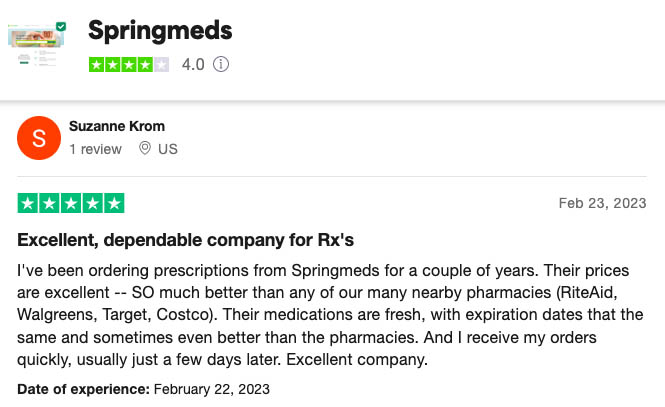Screen dimensions: 665x407
Task: Click the TrustScore info icon
Action: [221, 64]
